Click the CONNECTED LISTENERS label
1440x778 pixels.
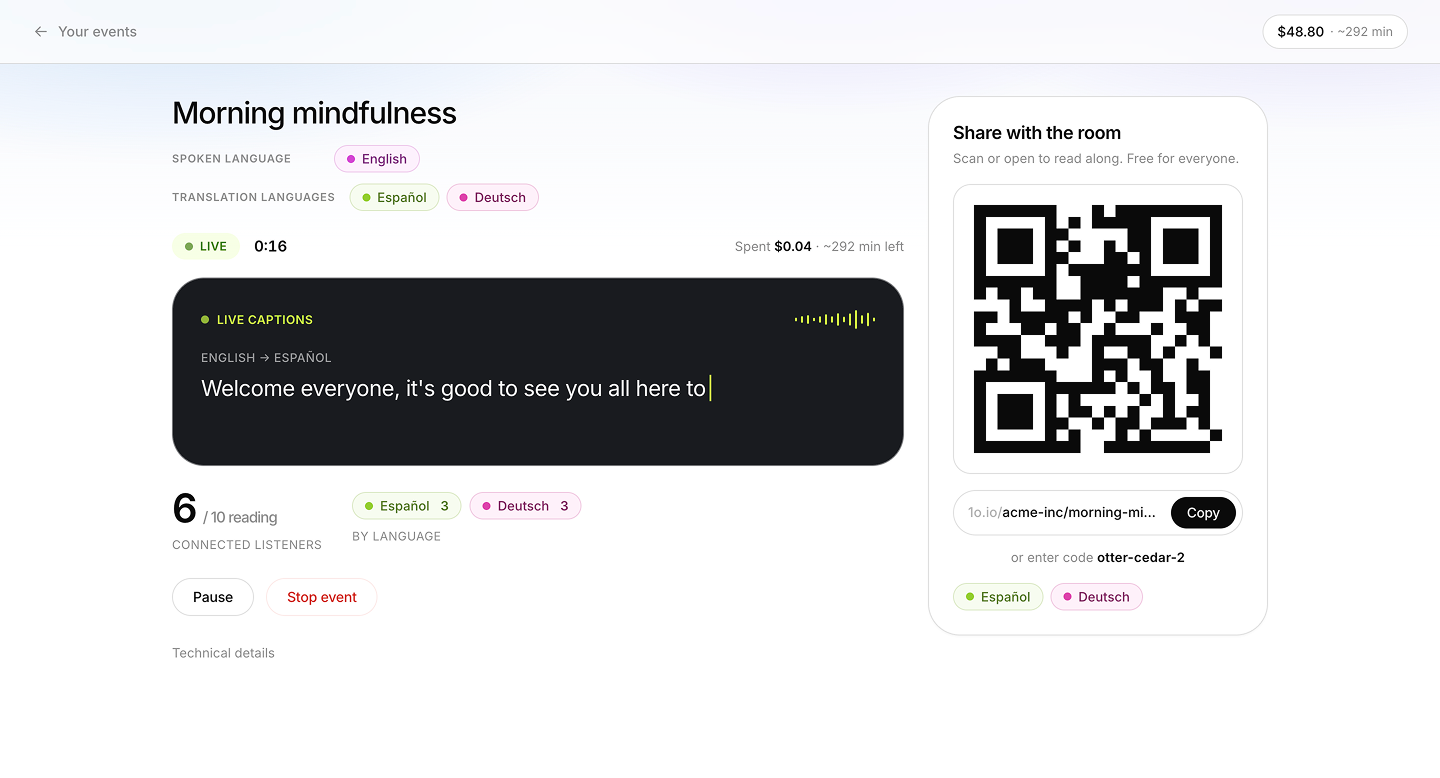tap(247, 545)
